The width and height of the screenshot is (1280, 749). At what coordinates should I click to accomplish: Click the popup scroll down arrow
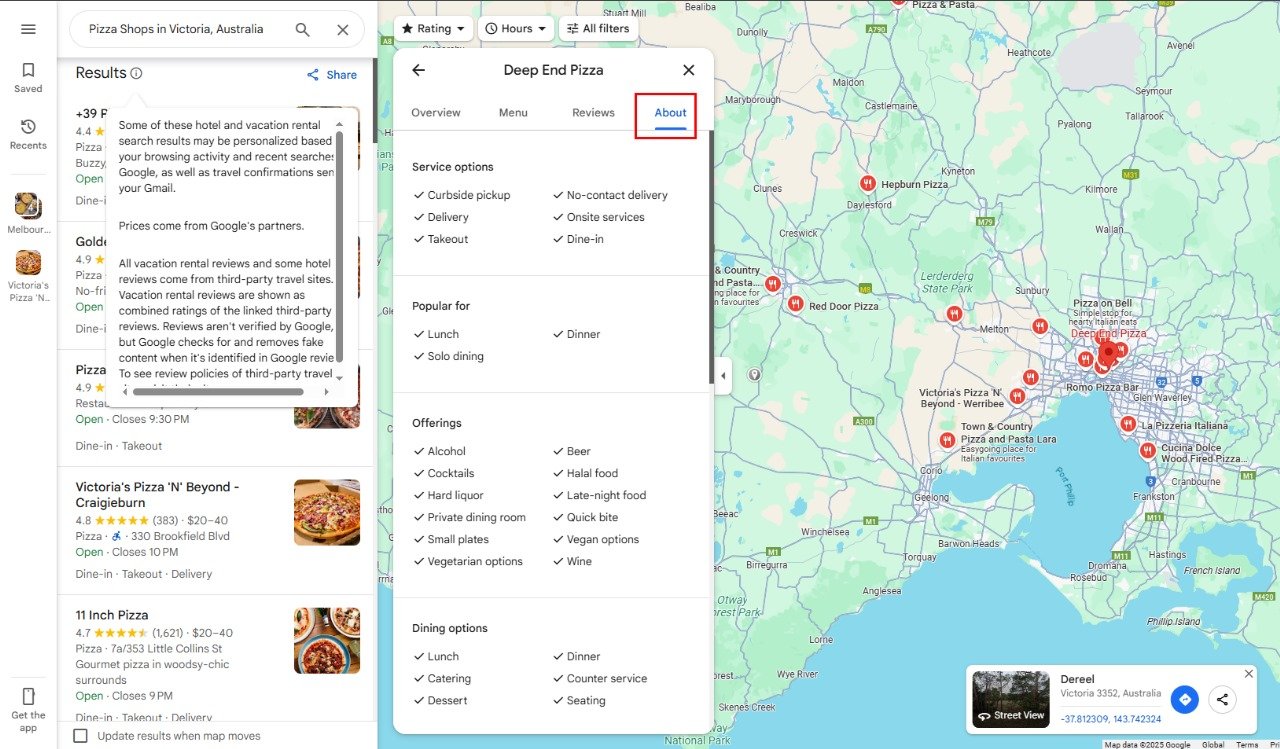pos(339,377)
